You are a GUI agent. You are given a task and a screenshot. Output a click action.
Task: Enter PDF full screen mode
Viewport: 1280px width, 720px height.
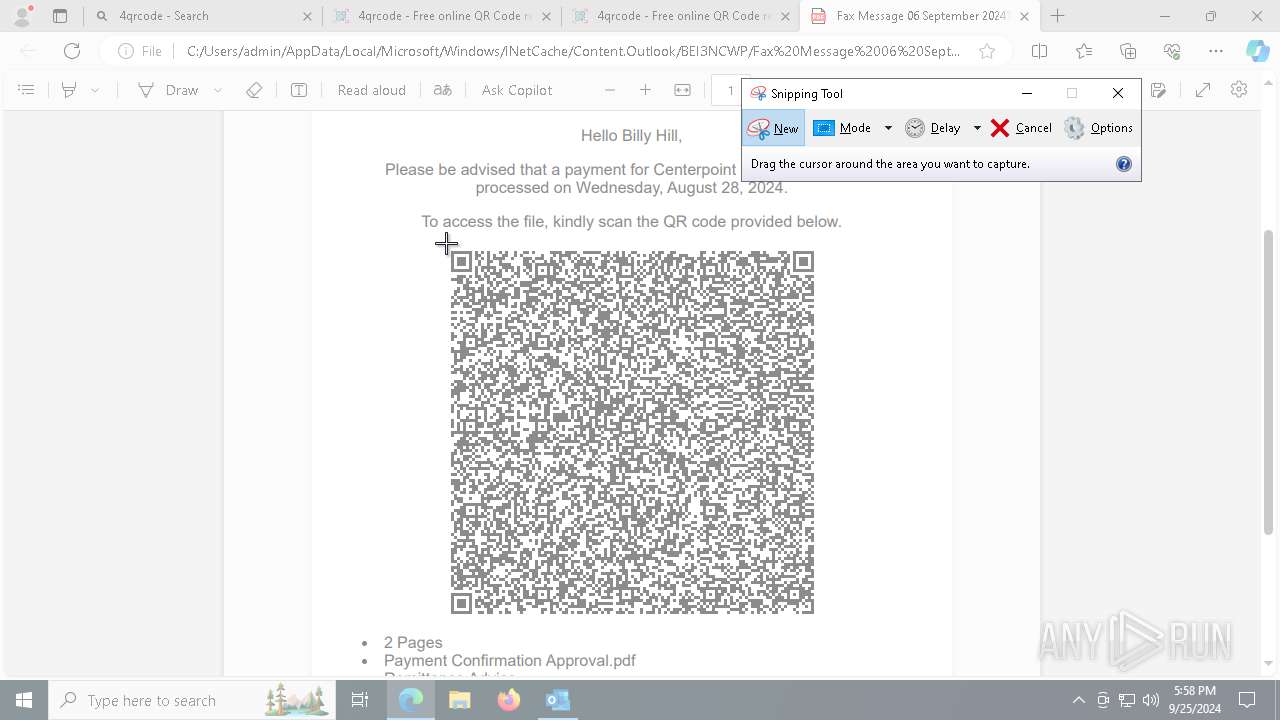[x=1203, y=90]
